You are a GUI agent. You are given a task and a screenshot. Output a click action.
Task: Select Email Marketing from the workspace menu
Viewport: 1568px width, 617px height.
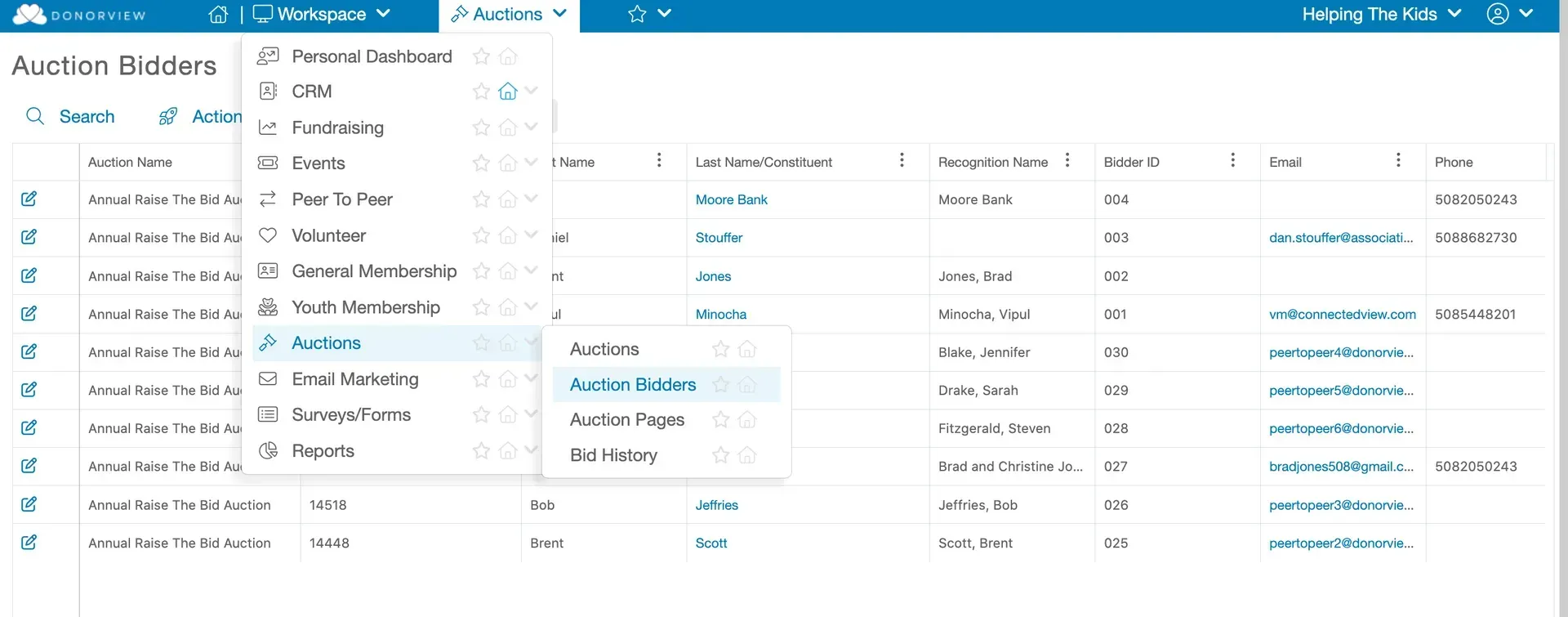355,379
